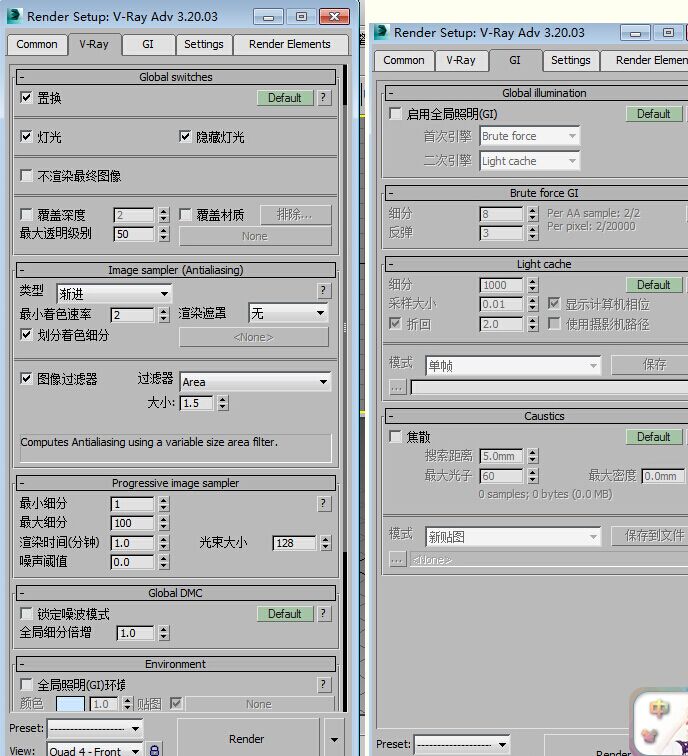This screenshot has height=756, width=688.
Task: Open the 渲染遮罩 dropdown showing 无
Action: [288, 313]
